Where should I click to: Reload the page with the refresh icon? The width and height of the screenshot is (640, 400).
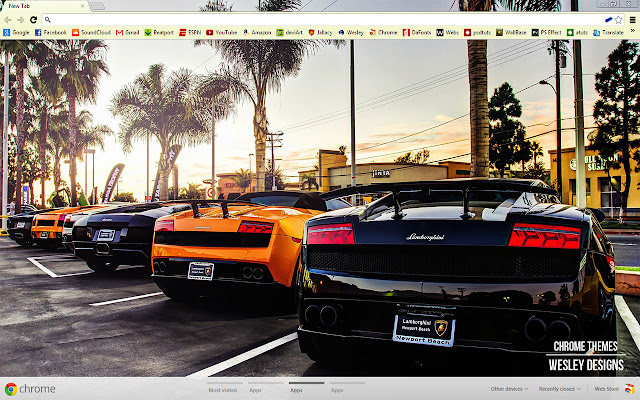tap(33, 20)
